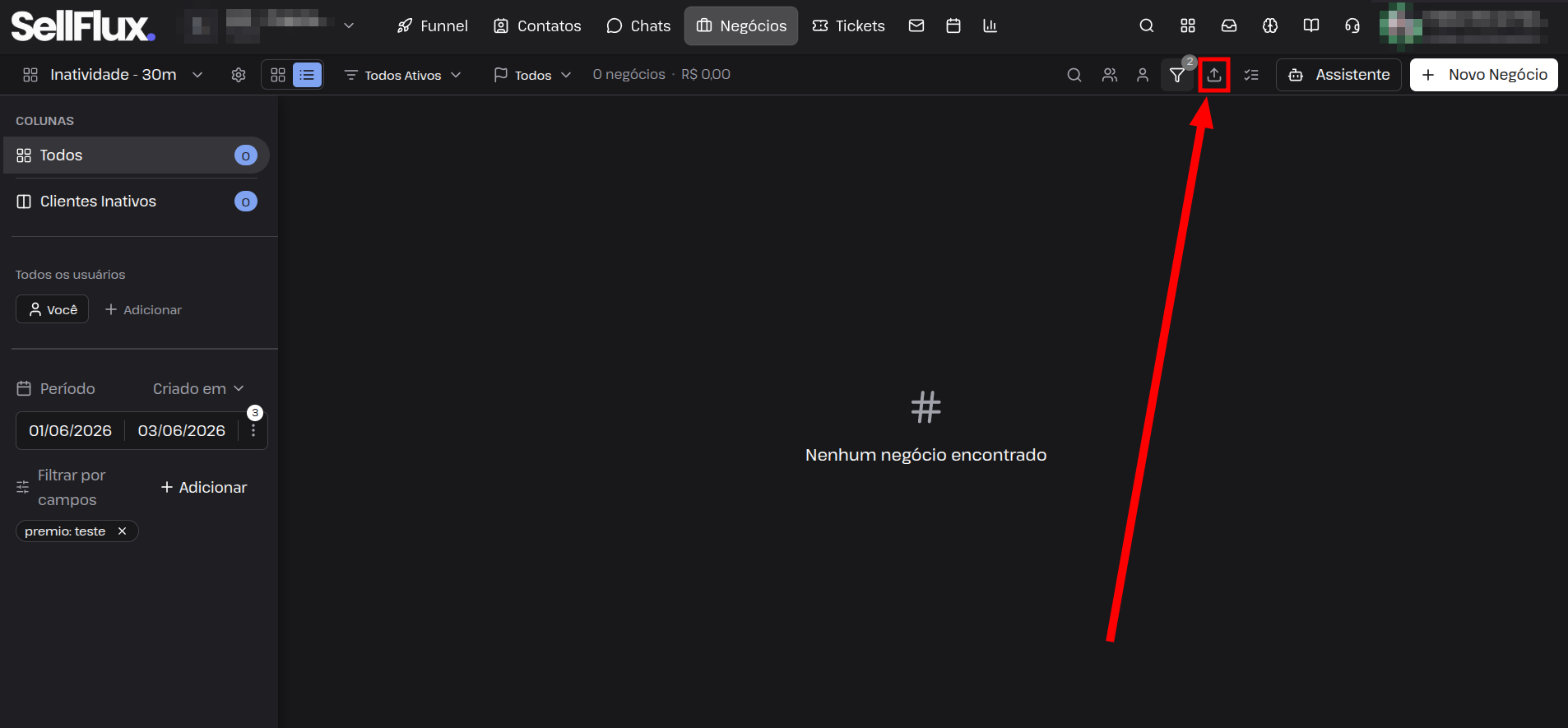The width and height of the screenshot is (1568, 728).
Task: Open the Assistente button
Action: (1338, 75)
